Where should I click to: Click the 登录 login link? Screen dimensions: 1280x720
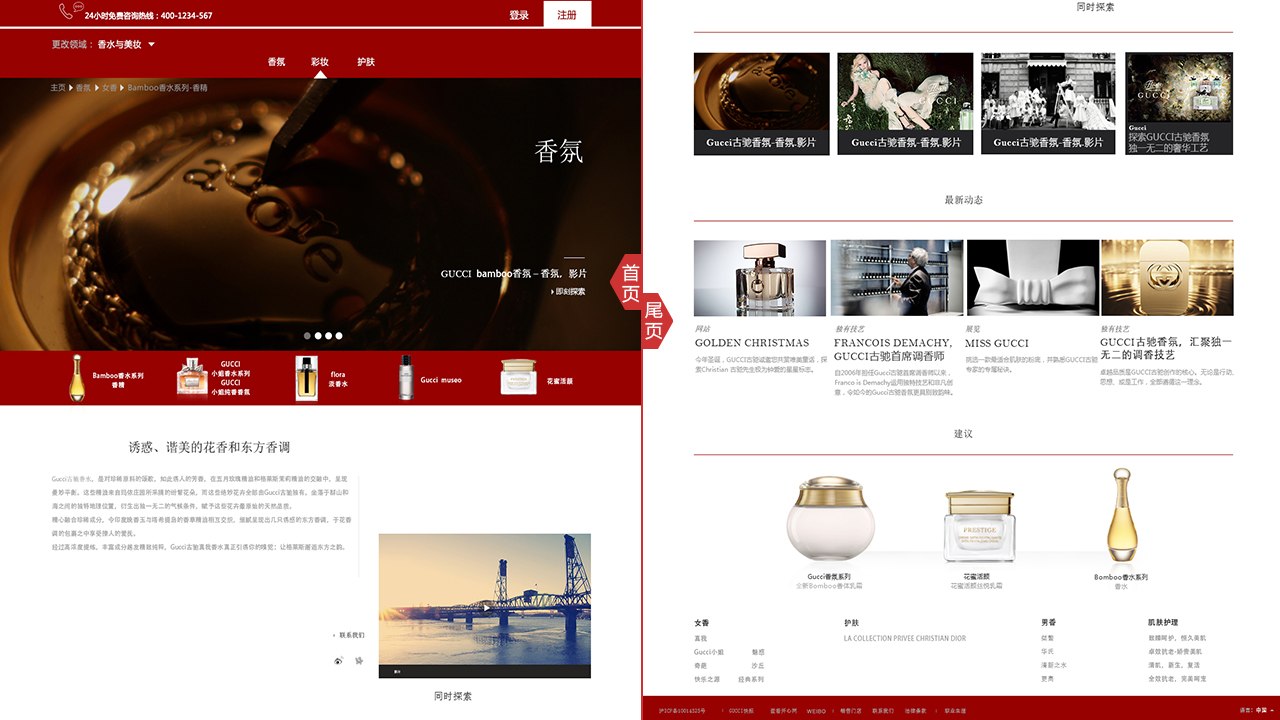pos(519,15)
